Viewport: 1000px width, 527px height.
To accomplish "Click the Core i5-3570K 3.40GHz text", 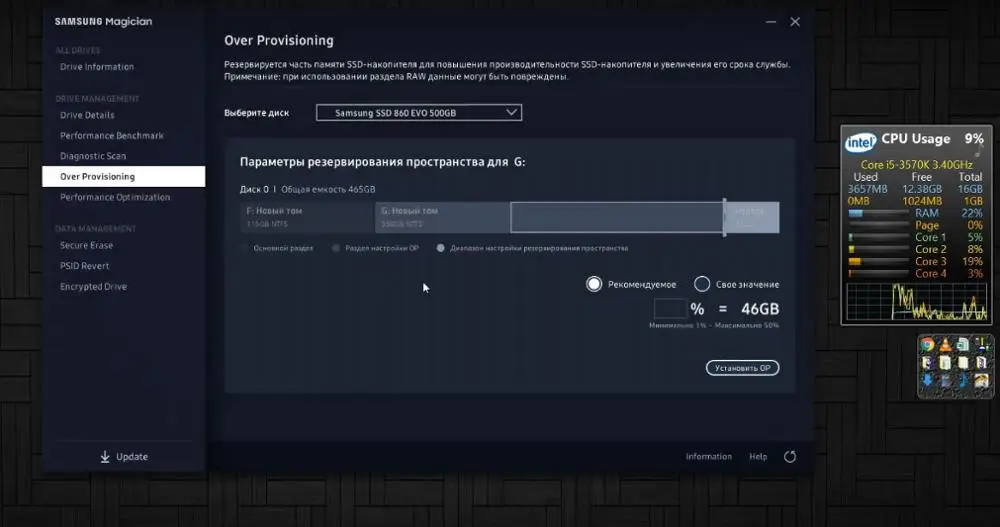I will tap(916, 165).
